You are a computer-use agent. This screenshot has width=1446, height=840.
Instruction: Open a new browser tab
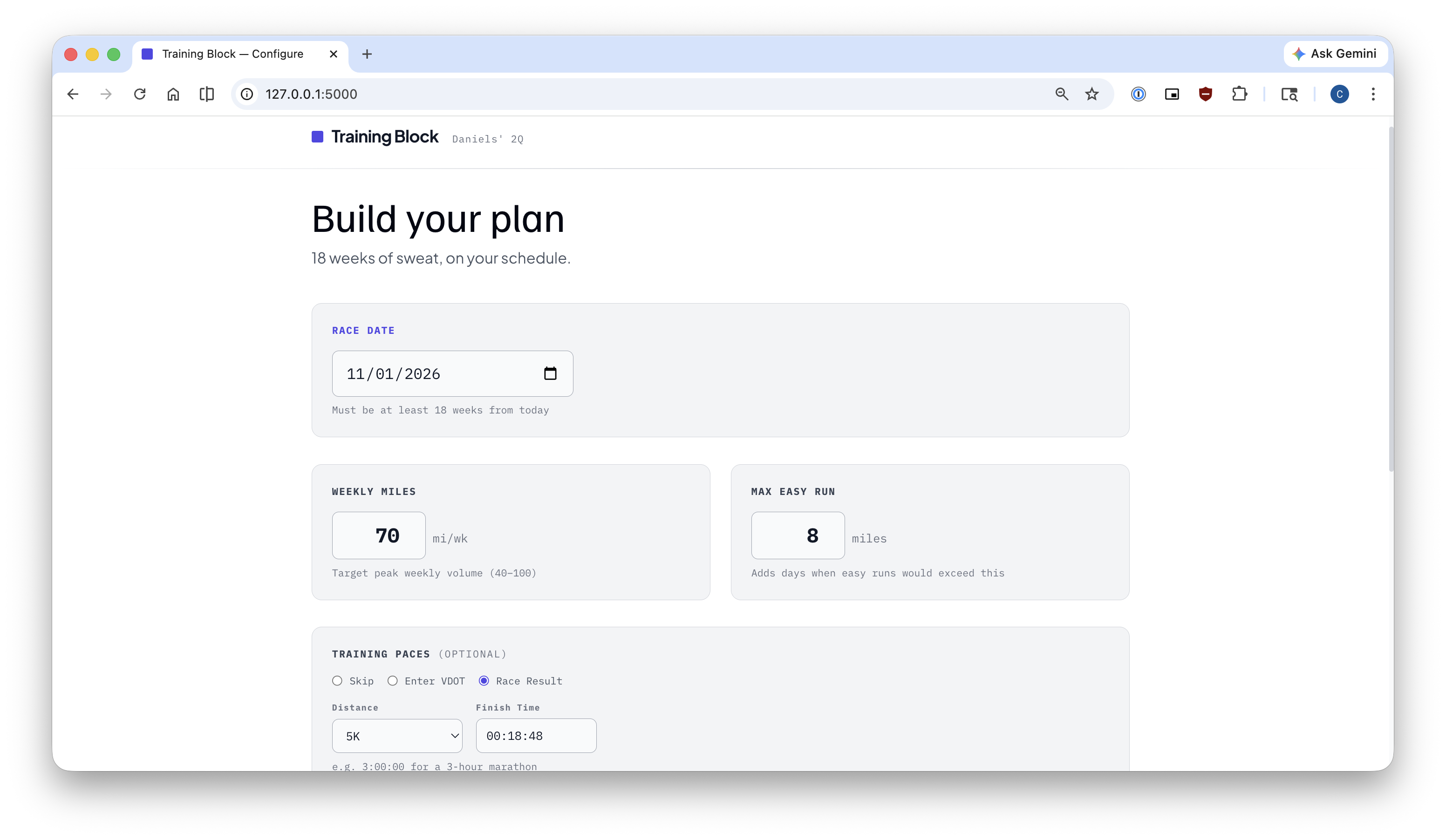[x=367, y=54]
